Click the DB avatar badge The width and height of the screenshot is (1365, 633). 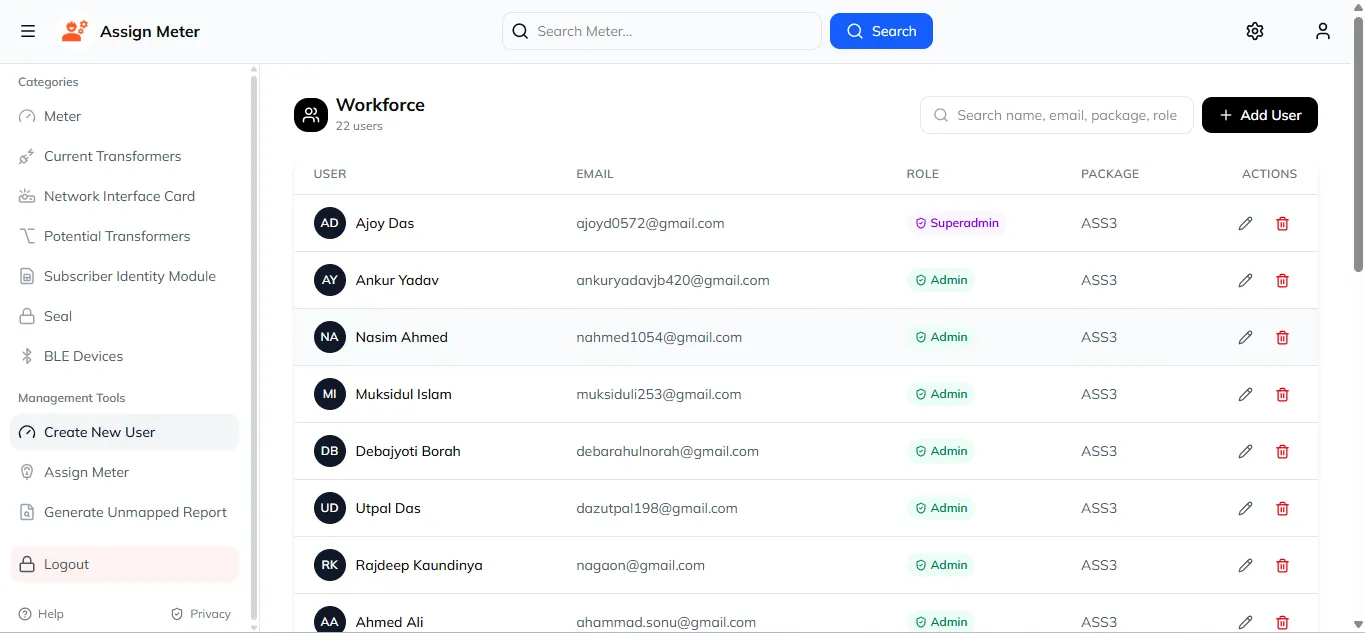[330, 451]
